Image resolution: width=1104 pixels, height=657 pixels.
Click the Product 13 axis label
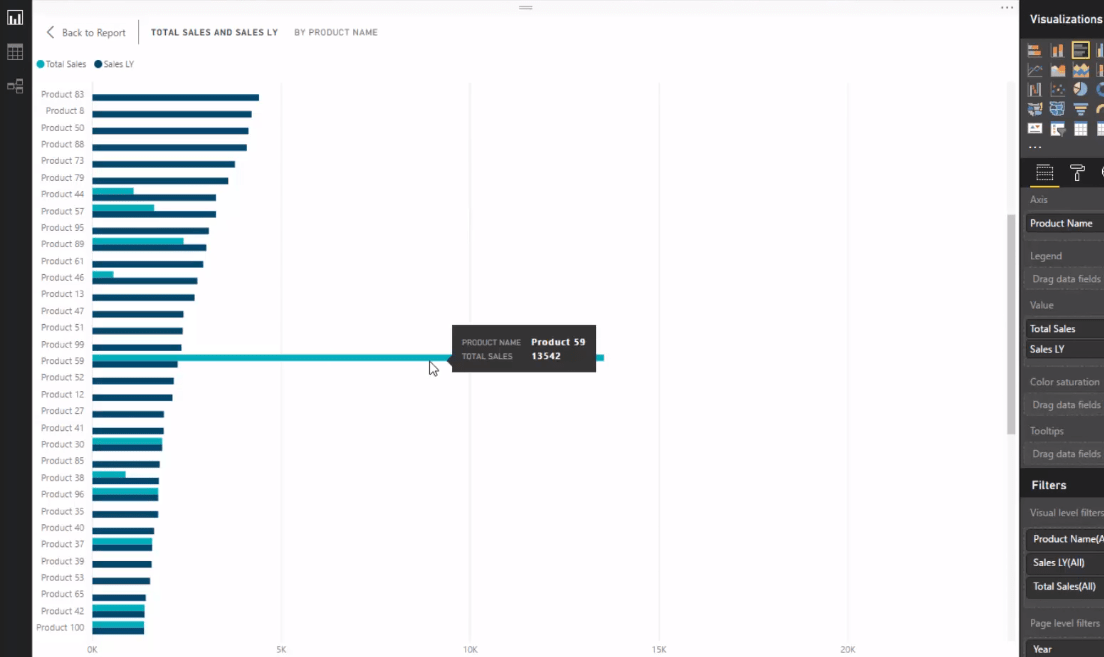coord(62,294)
